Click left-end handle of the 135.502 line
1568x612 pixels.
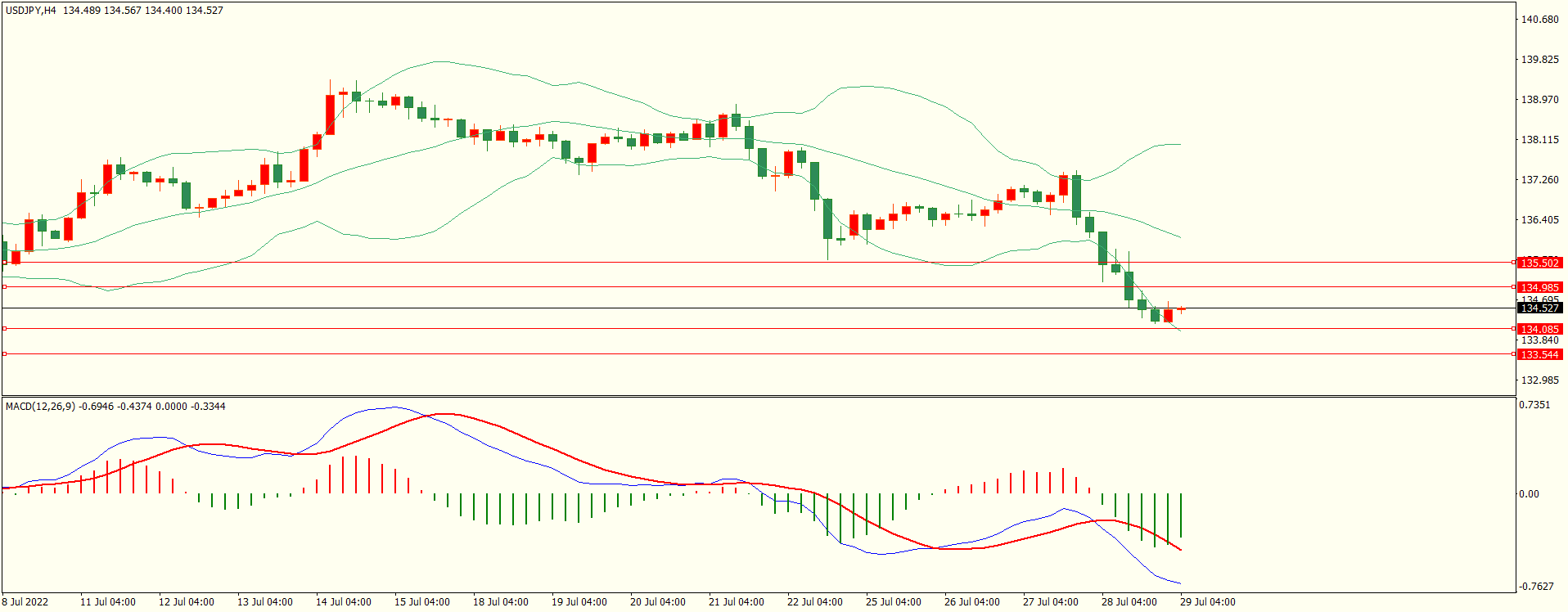coord(4,263)
